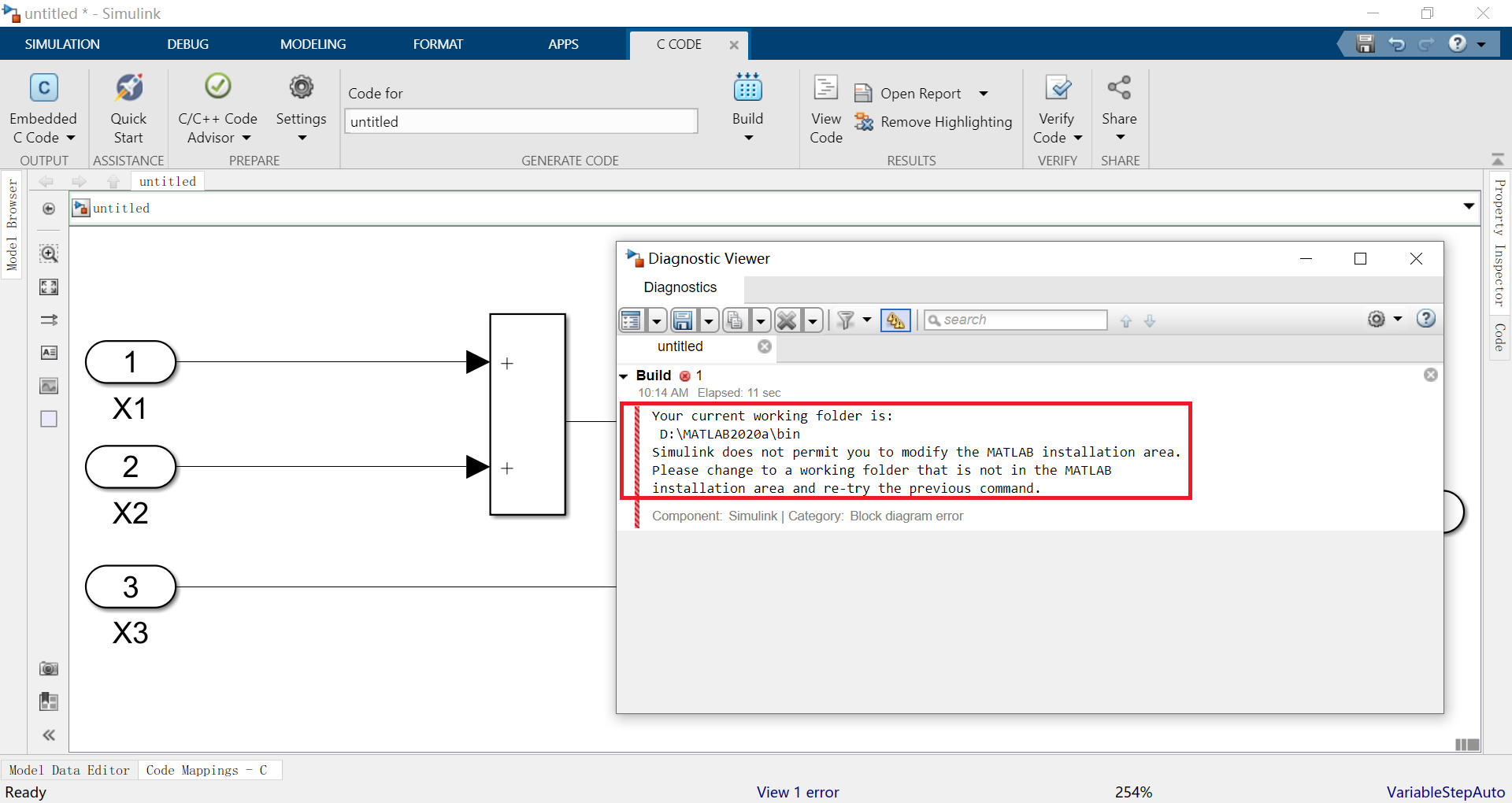The width and height of the screenshot is (1512, 803).
Task: Switch to the MODELING tab
Action: (313, 44)
